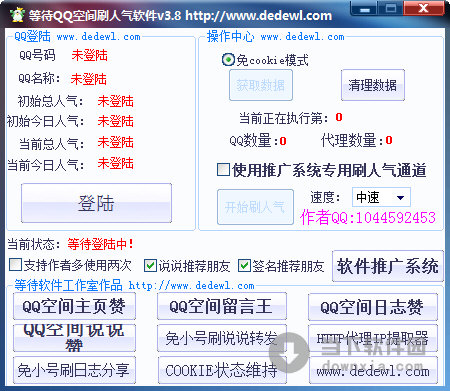The width and height of the screenshot is (450, 391).
Task: Click the 未登陆 value next to QQ号码
Action: pyautogui.click(x=89, y=55)
